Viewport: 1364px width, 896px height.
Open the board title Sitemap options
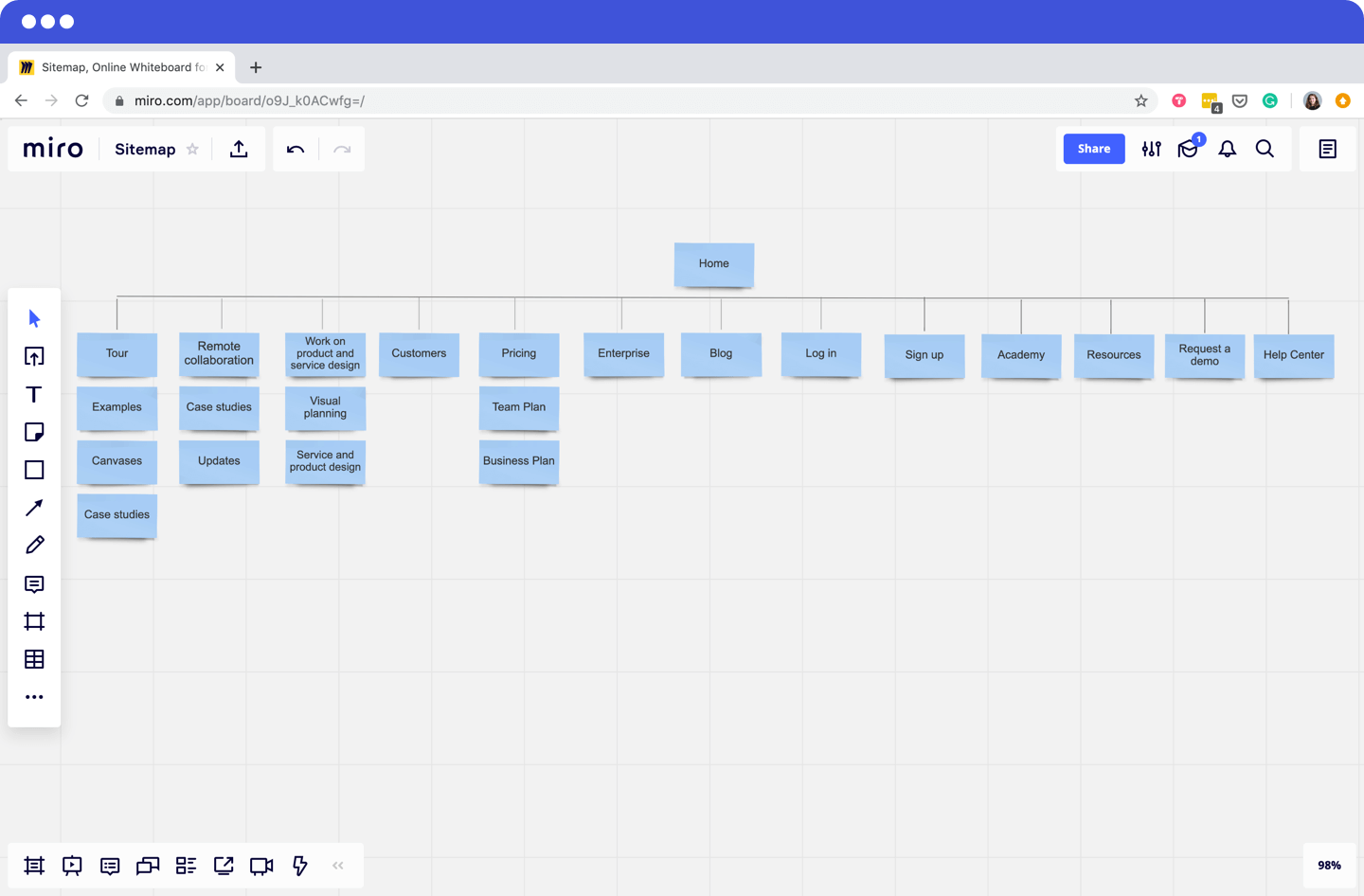tap(145, 149)
